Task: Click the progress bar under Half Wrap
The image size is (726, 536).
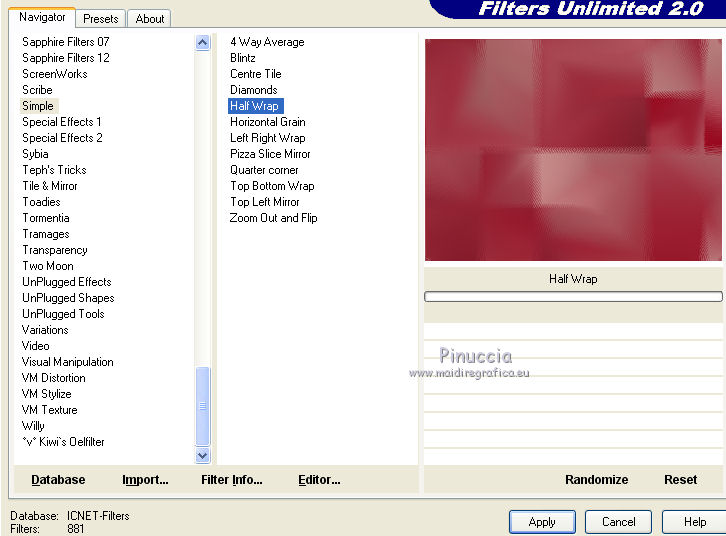Action: click(573, 297)
